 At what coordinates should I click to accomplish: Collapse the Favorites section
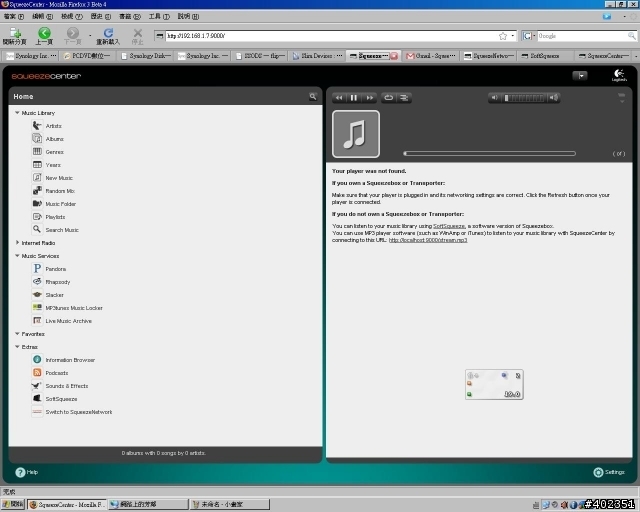[17, 334]
